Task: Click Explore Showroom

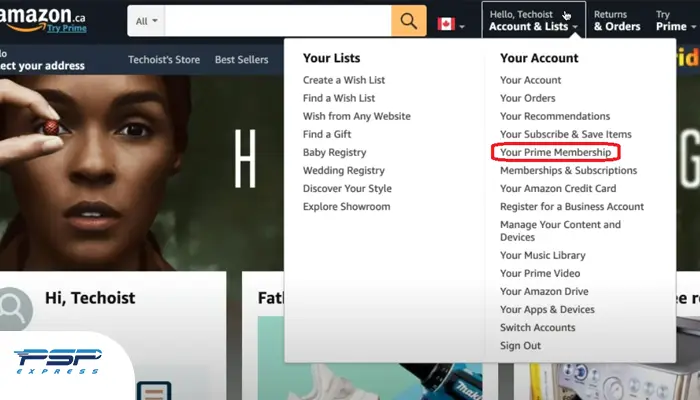Action: 346,206
